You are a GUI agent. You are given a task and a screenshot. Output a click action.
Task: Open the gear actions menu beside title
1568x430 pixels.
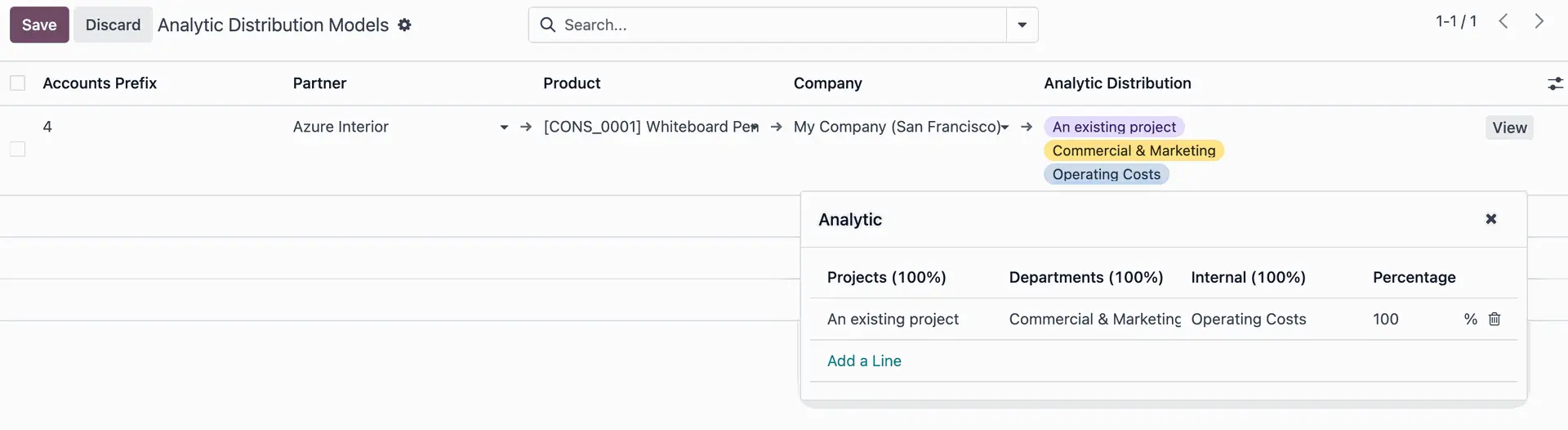(x=404, y=25)
